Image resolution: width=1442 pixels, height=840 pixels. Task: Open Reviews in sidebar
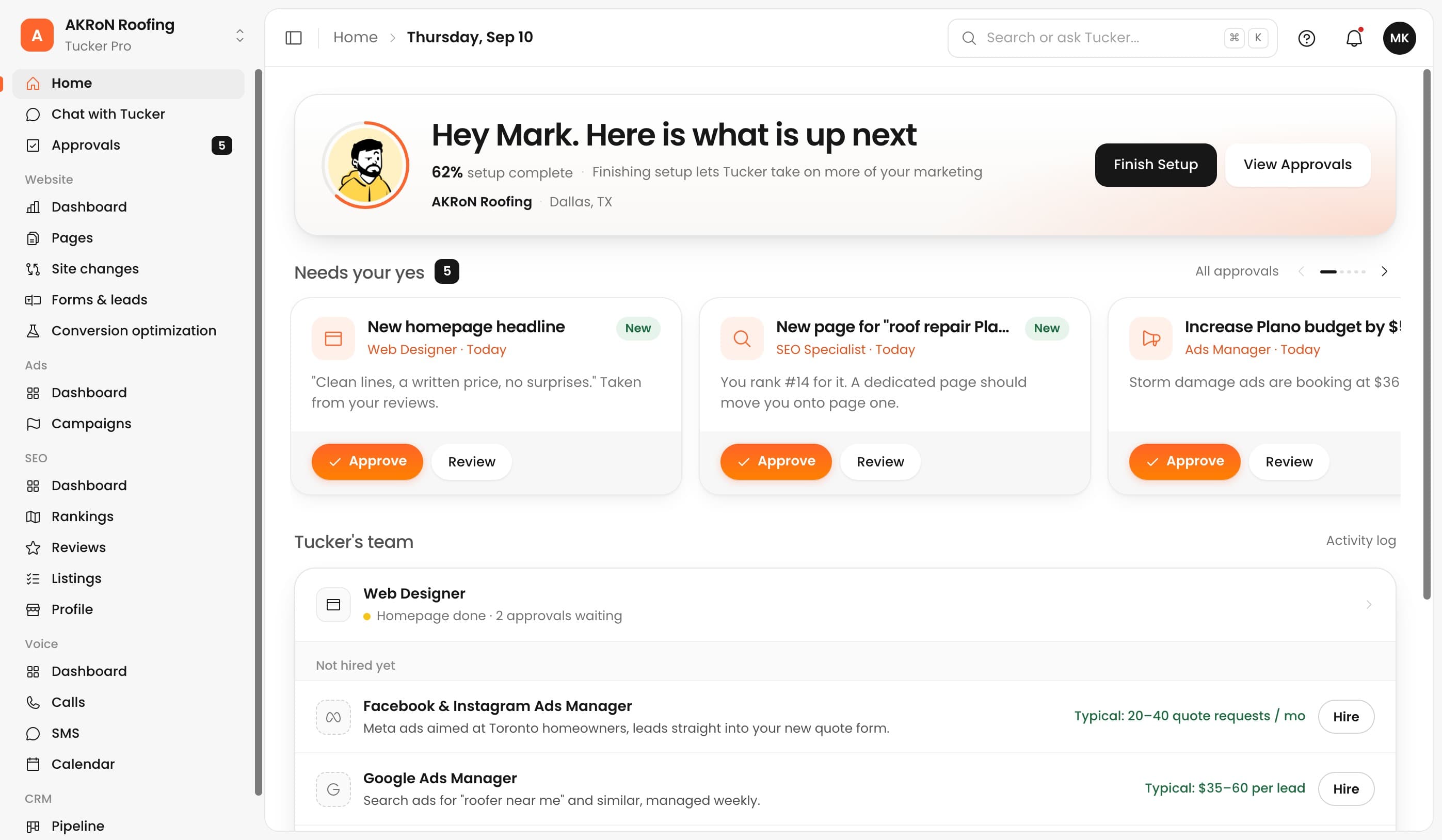click(128, 547)
